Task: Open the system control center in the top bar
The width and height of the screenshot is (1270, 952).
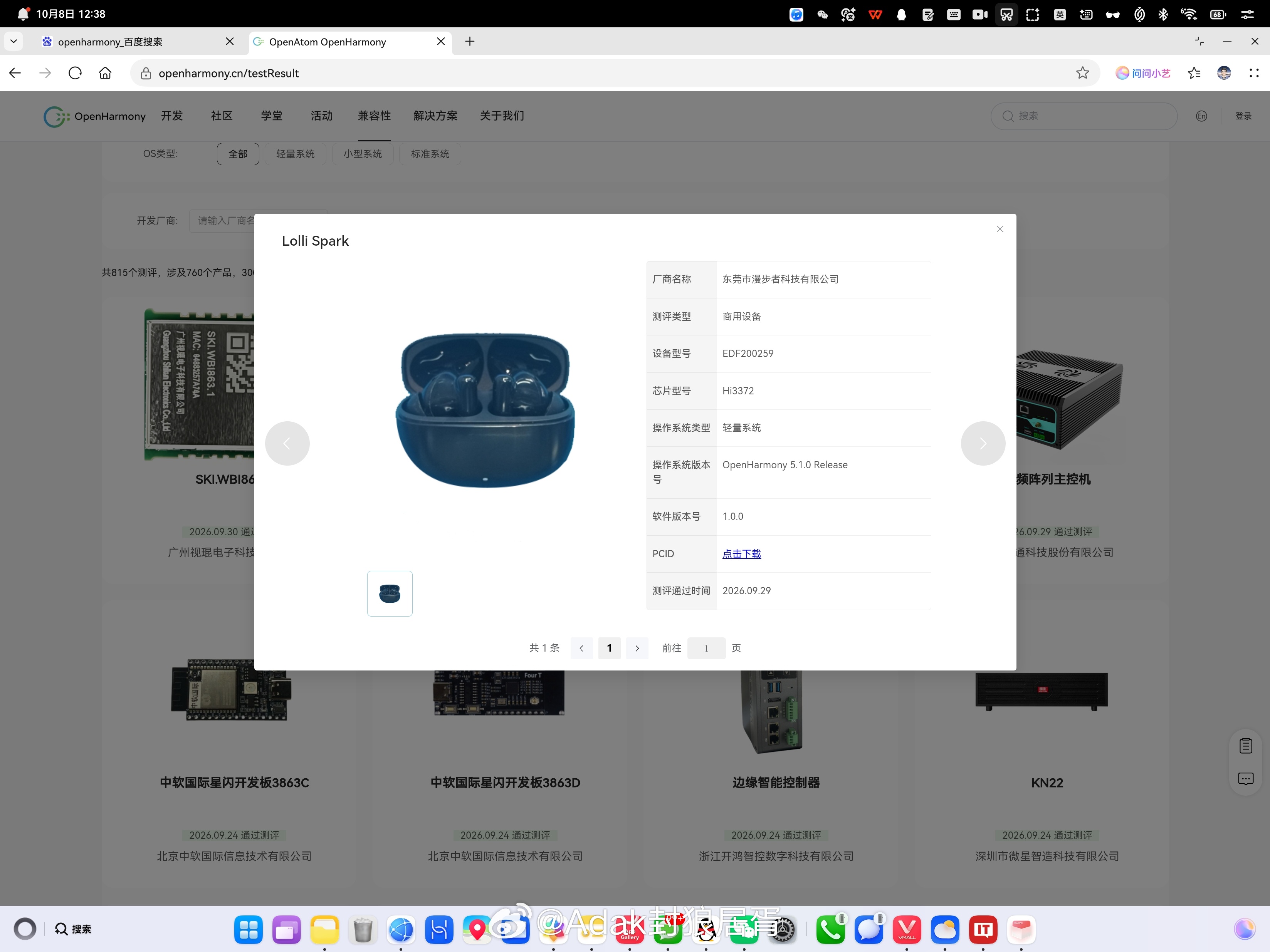Action: (x=1247, y=14)
